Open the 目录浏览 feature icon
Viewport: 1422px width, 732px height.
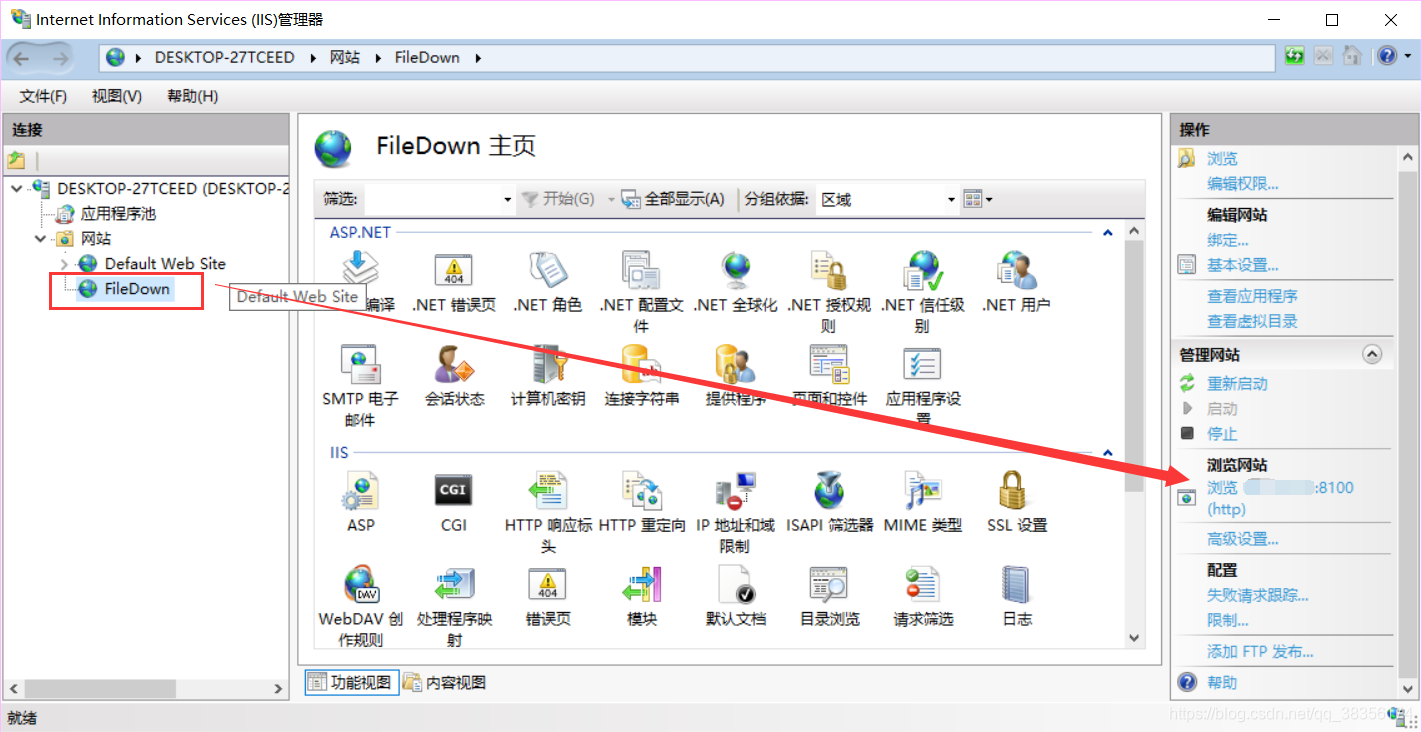(830, 596)
